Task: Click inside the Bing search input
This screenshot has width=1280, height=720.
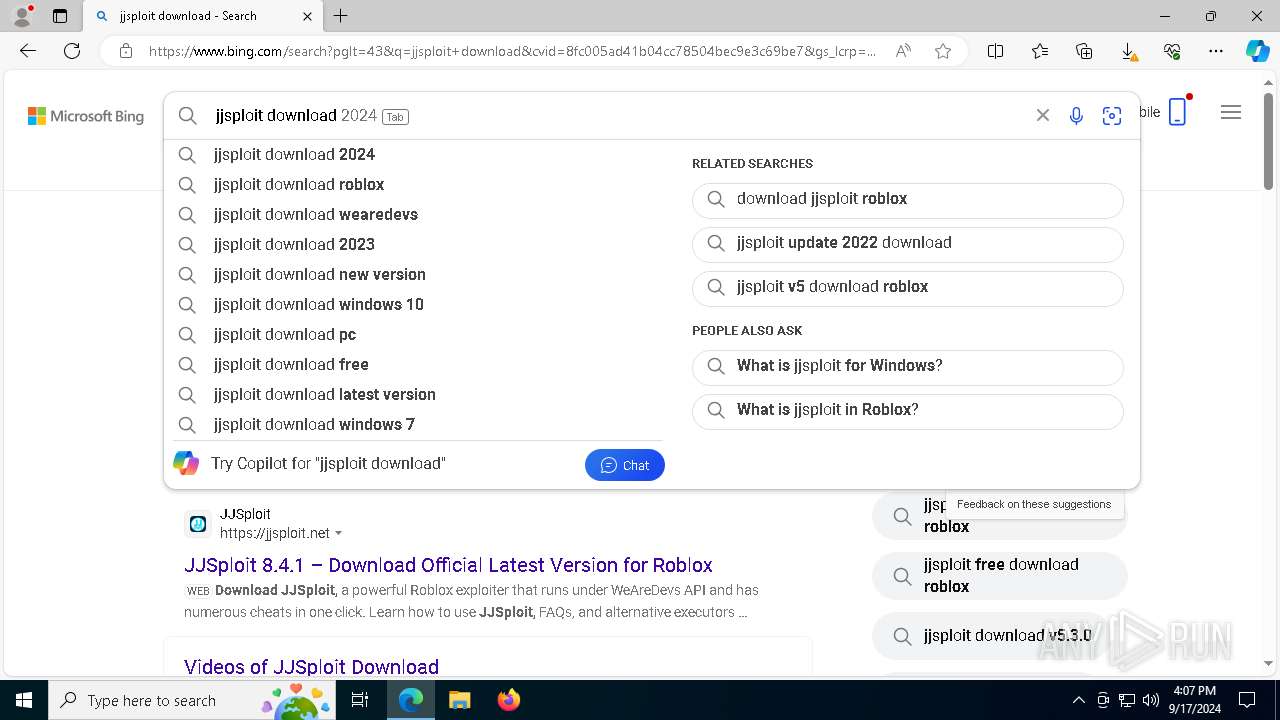Action: 620,116
